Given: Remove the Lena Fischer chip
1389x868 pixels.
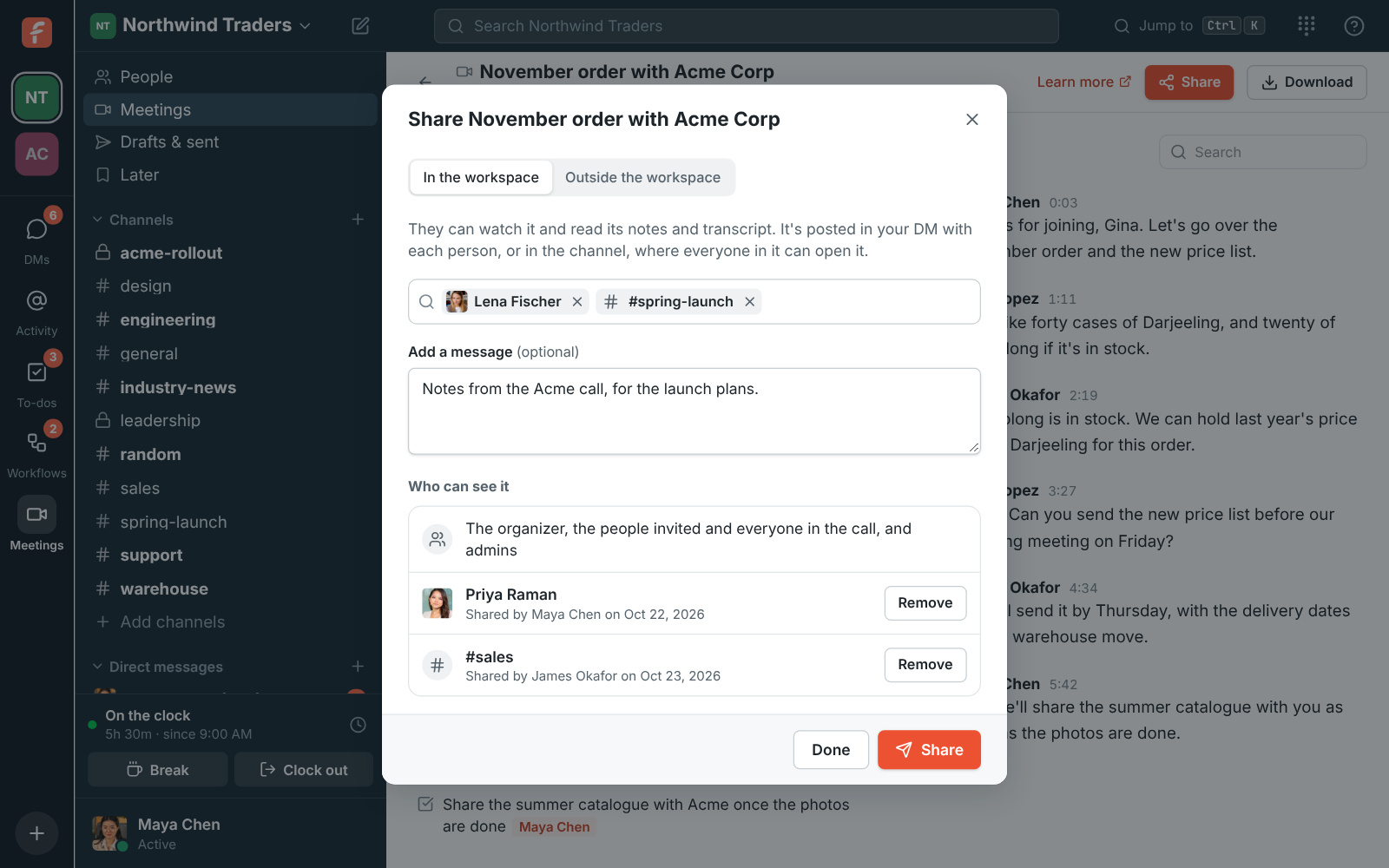Looking at the screenshot, I should 577,301.
